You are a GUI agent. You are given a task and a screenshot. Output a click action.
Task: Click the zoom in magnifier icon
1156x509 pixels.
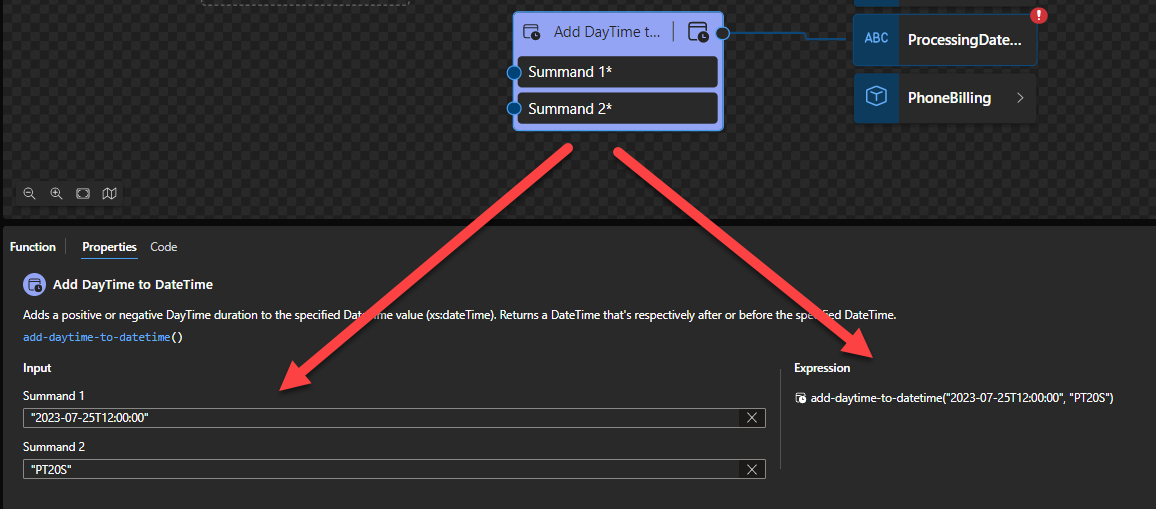point(57,193)
